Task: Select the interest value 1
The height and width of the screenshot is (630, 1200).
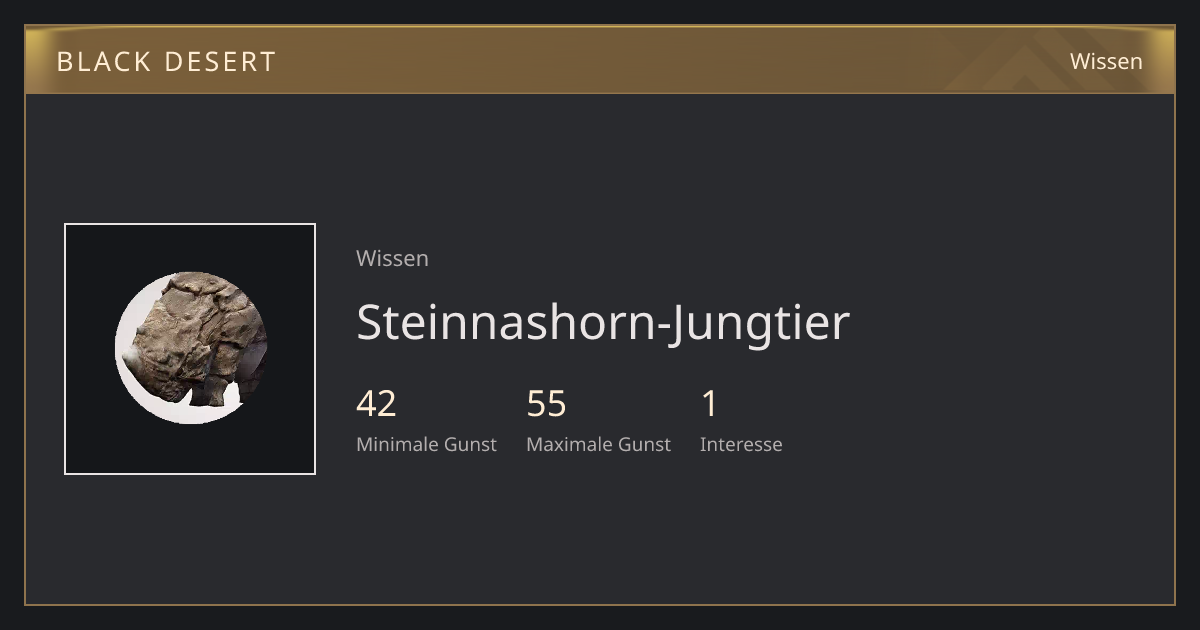Action: tap(709, 404)
